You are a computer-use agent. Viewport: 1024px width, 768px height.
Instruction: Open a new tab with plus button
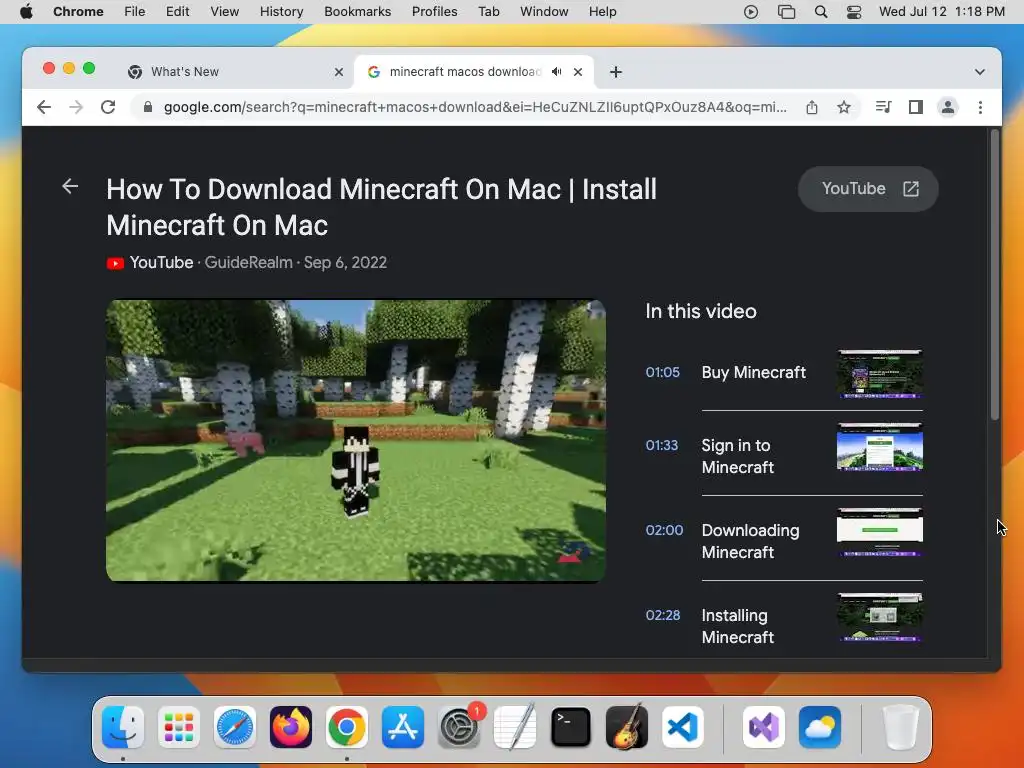click(616, 72)
